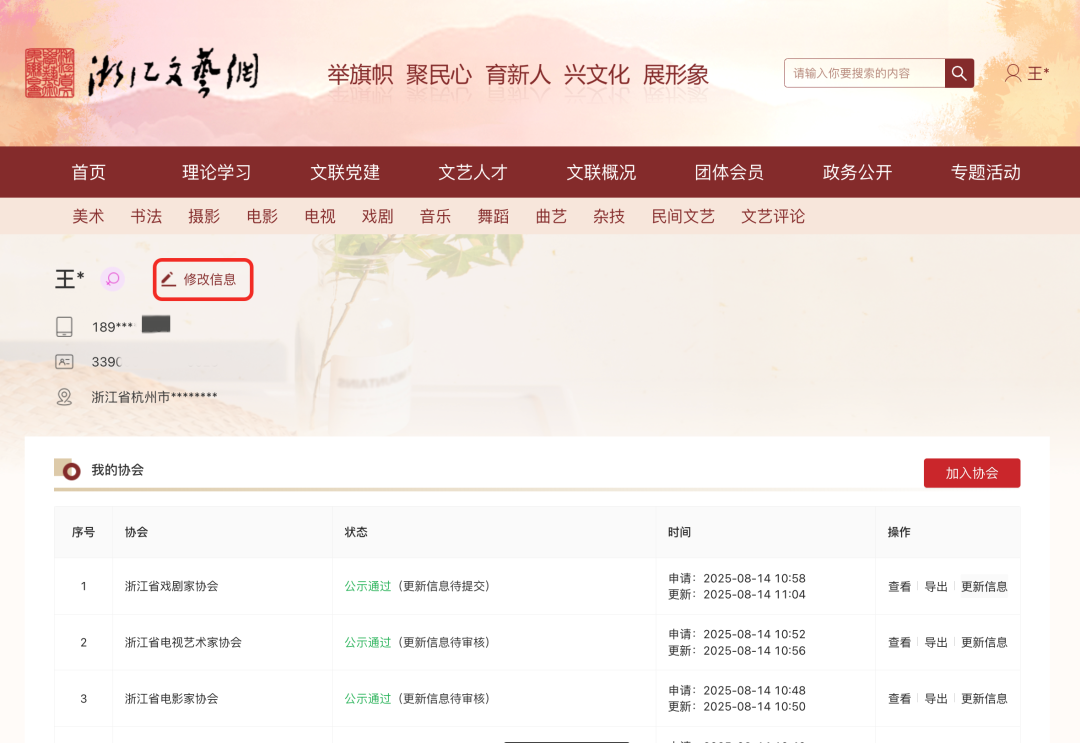The height and width of the screenshot is (743, 1080).
Task: Click 查看 for 浙江省戏剧家协会
Action: [900, 587]
